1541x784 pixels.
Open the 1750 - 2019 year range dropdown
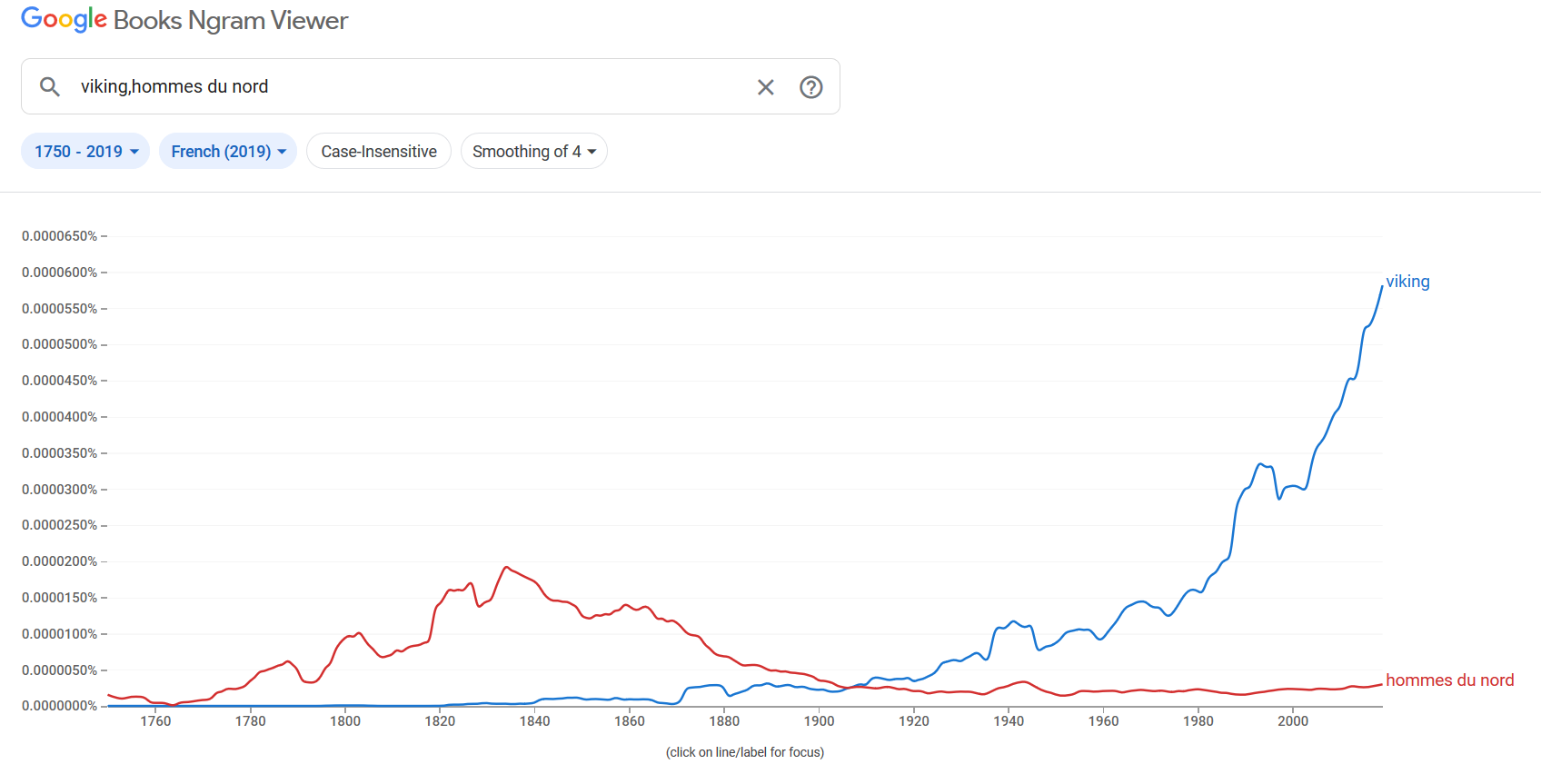tap(85, 152)
